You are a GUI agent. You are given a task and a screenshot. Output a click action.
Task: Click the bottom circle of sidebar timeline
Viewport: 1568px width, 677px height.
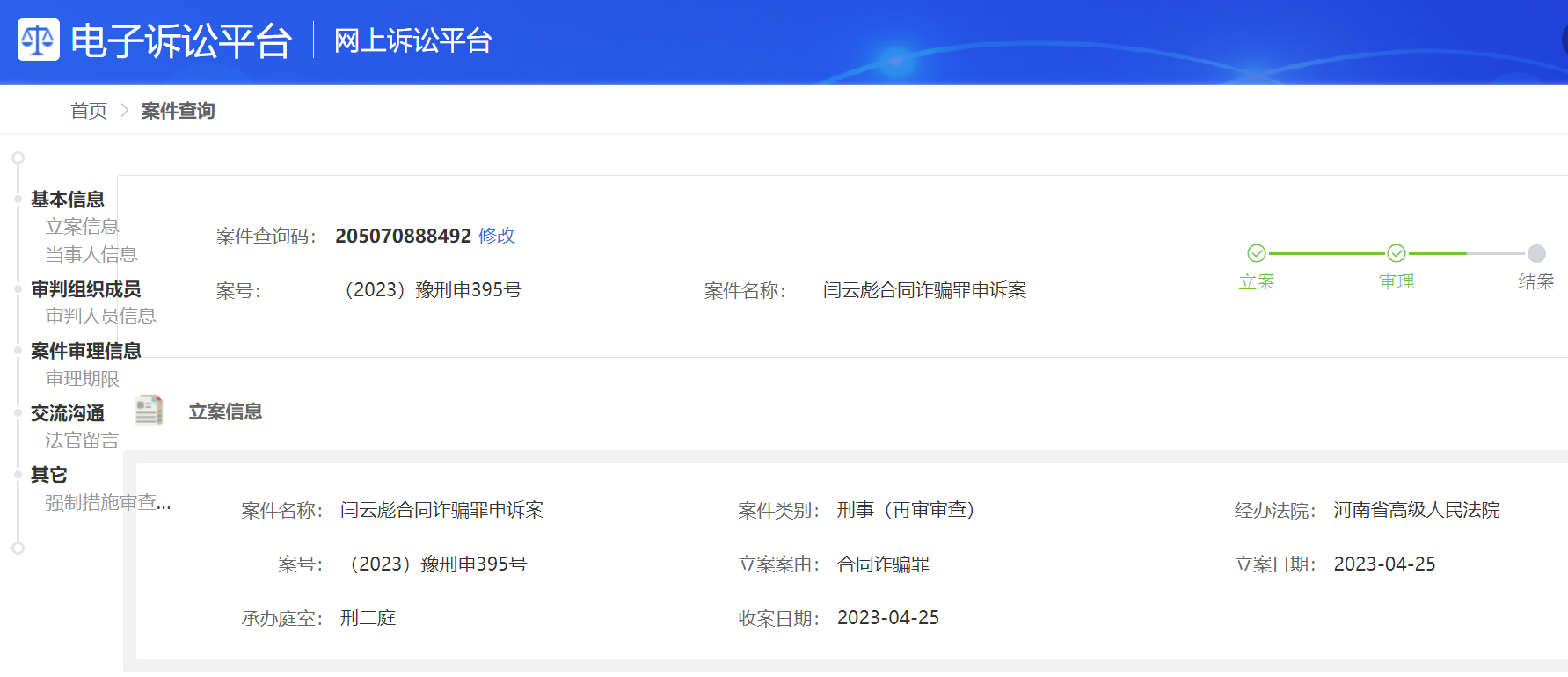point(18,548)
